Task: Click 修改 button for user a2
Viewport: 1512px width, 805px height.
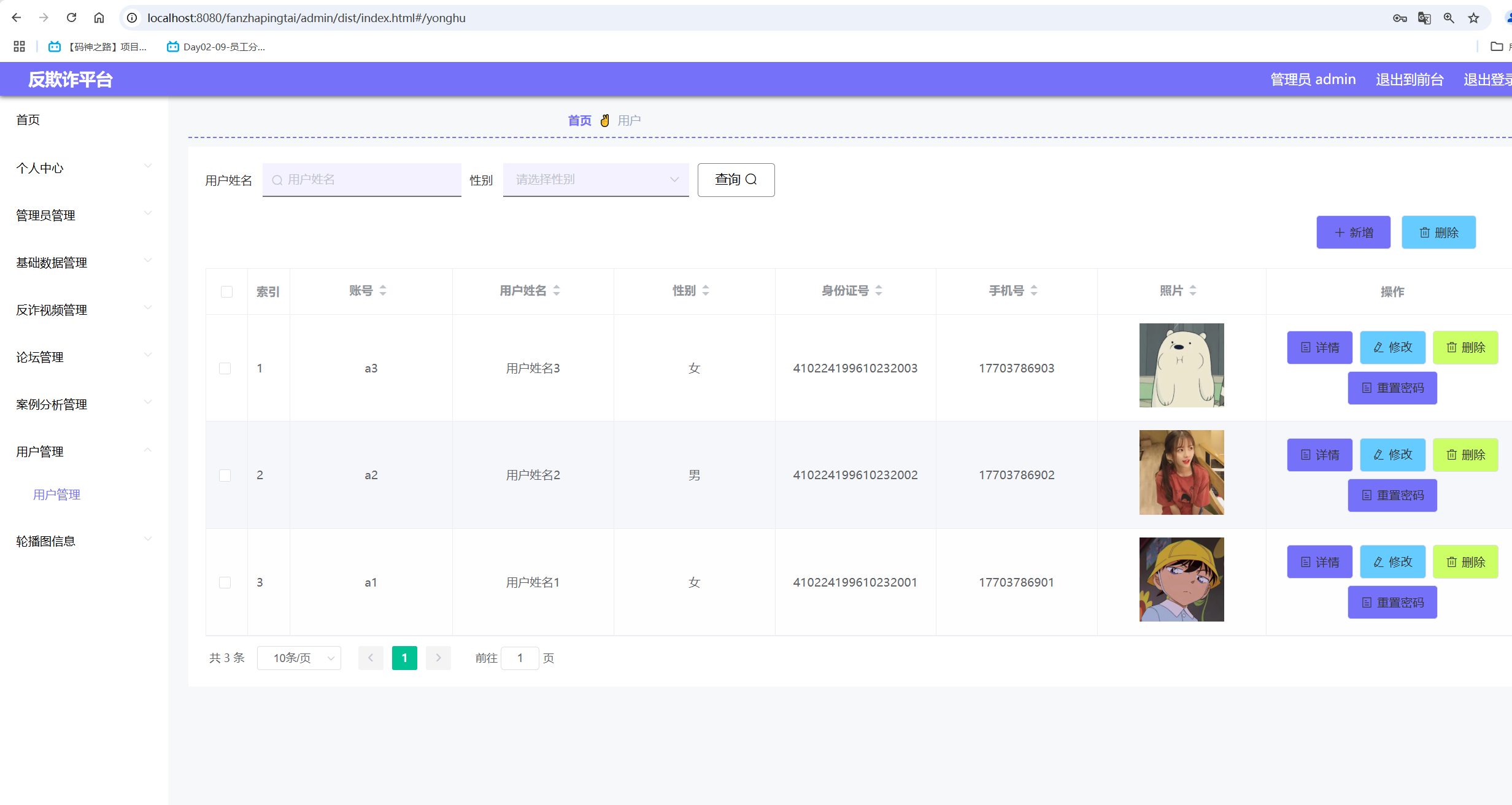Action: tap(1392, 455)
